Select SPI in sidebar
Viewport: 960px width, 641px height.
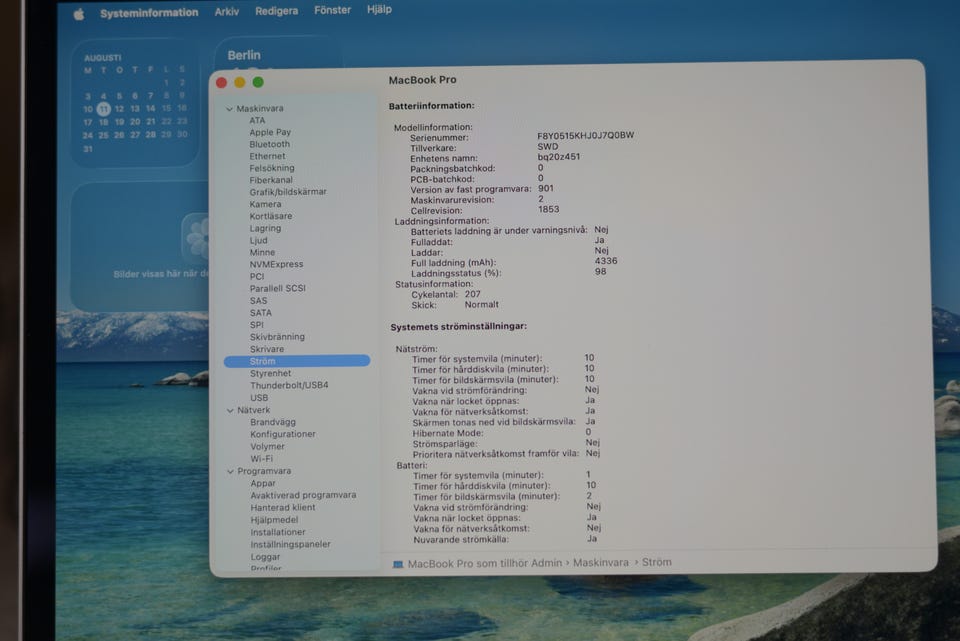257,325
